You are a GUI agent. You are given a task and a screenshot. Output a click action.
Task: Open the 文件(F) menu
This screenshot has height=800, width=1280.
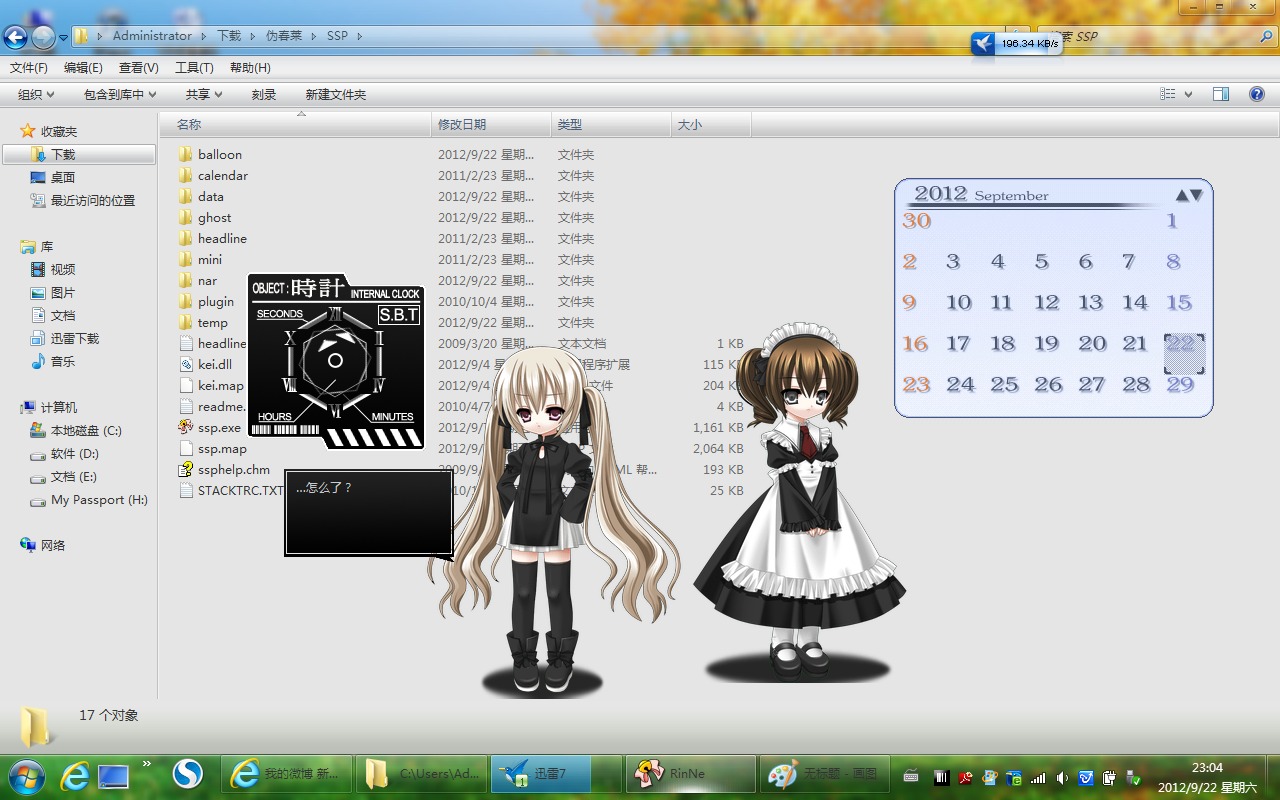tap(29, 68)
